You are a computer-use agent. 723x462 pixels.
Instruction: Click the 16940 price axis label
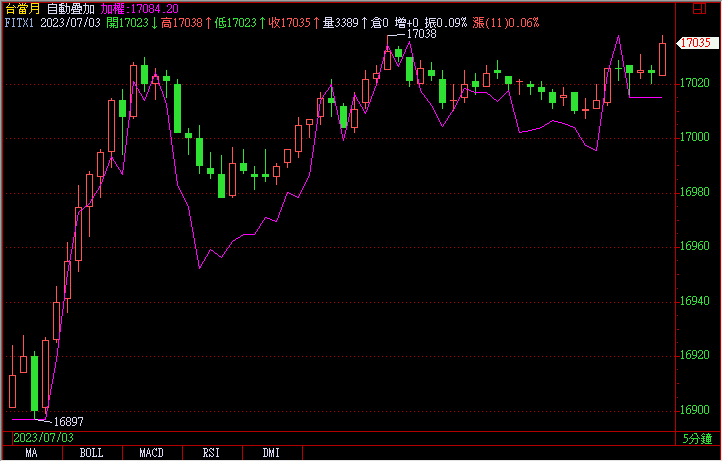[695, 301]
